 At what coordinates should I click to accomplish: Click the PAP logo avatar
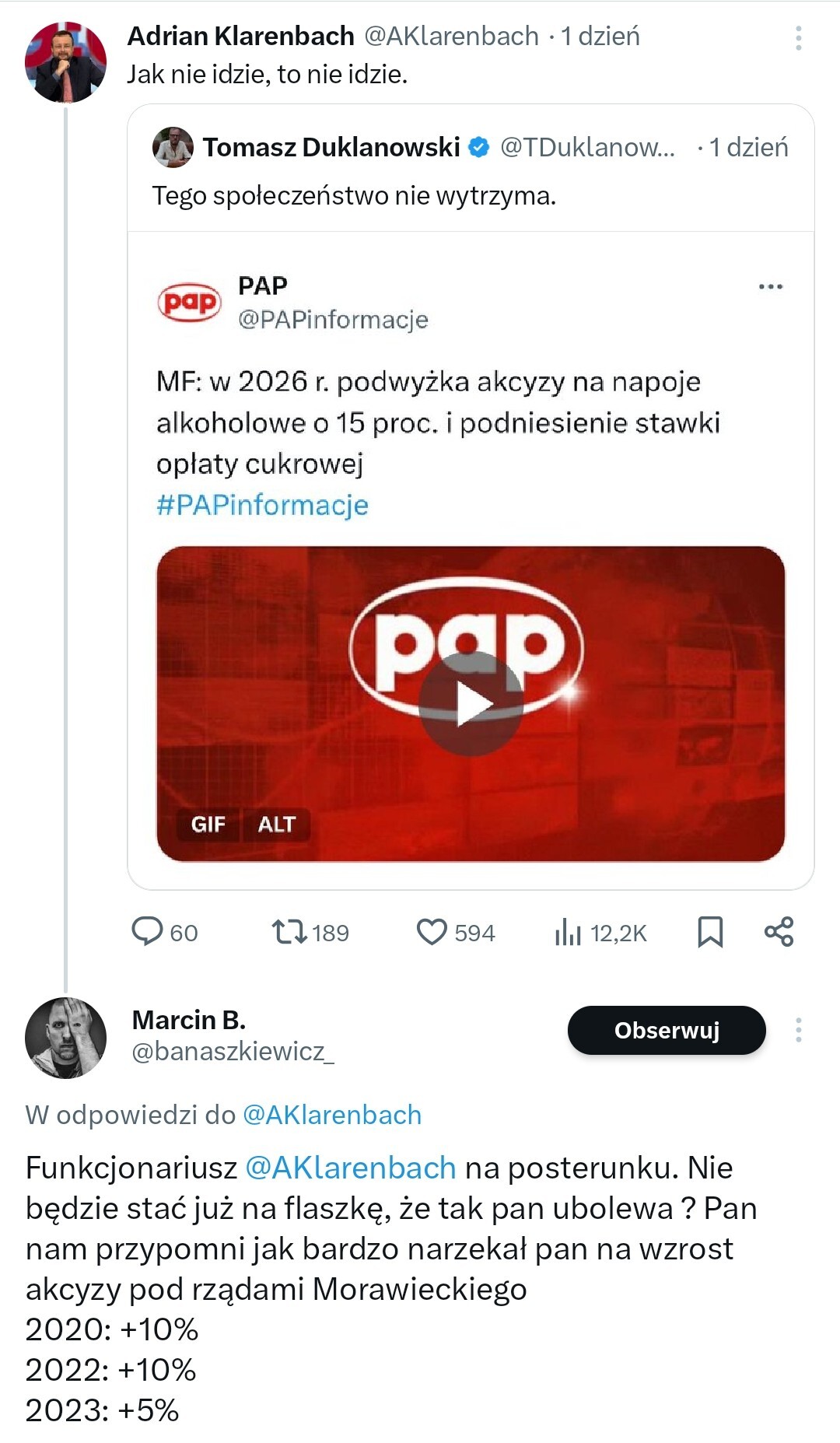pos(189,302)
